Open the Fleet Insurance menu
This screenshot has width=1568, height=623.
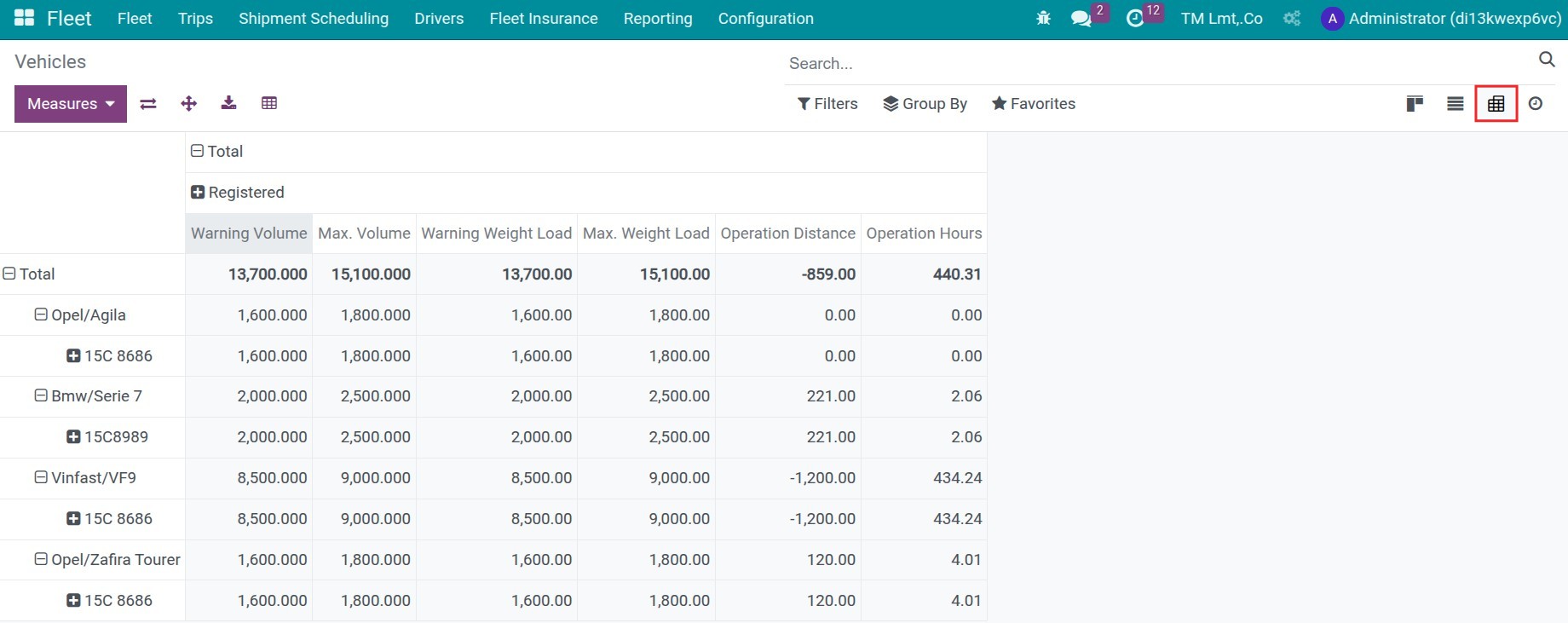click(x=544, y=19)
